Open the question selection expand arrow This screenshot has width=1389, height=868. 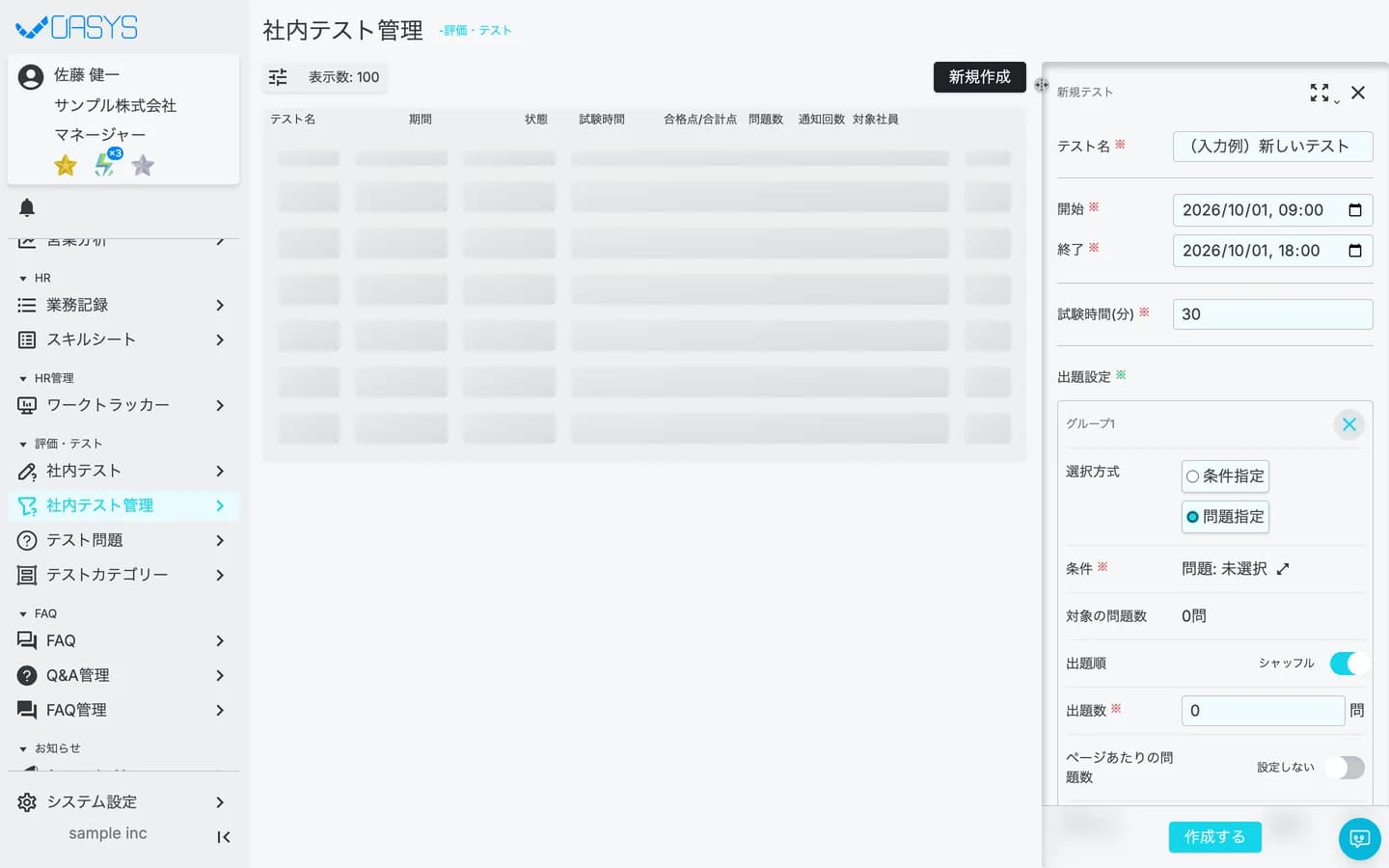1283,569
